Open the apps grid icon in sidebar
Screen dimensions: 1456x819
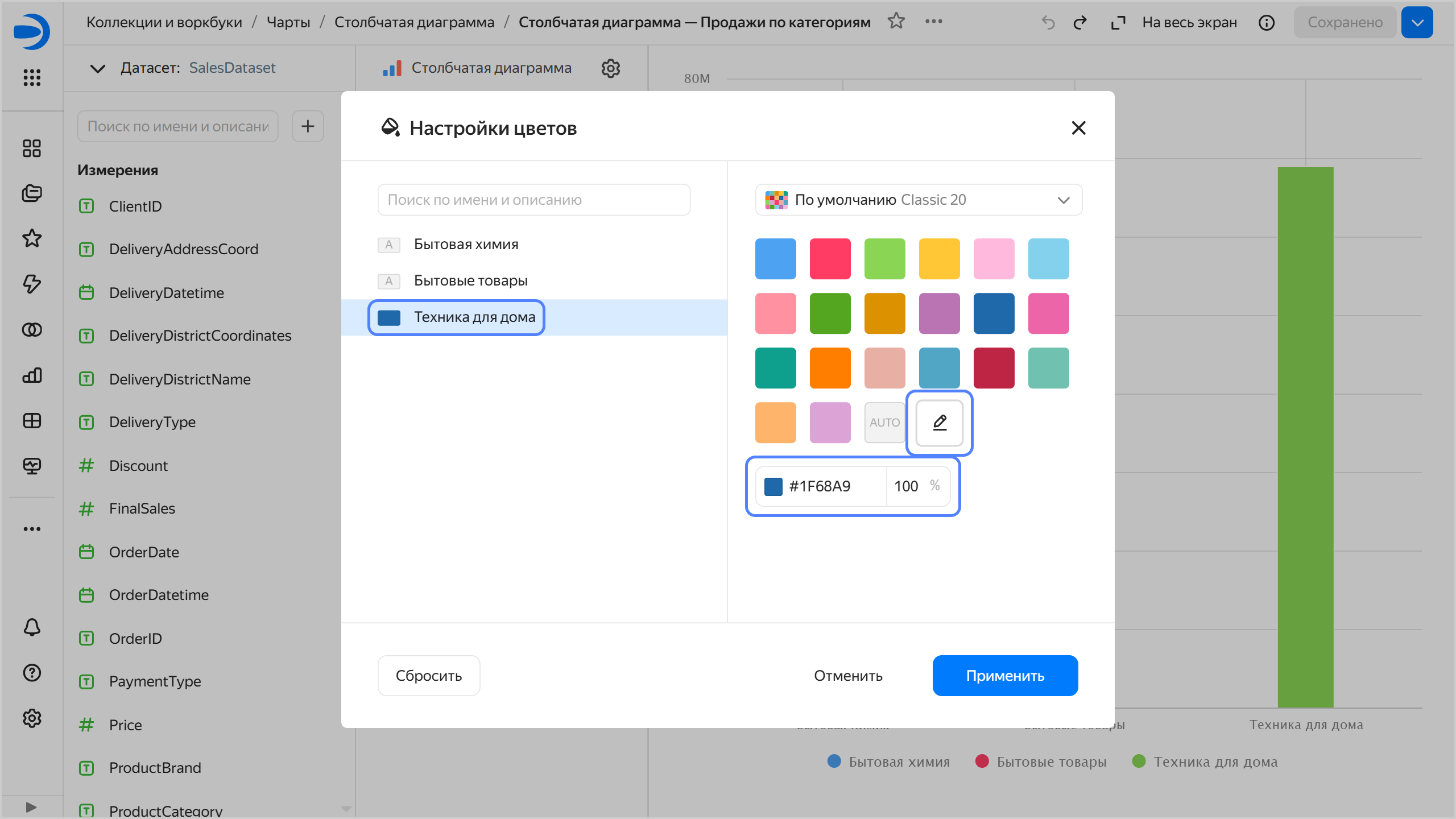pos(32,77)
